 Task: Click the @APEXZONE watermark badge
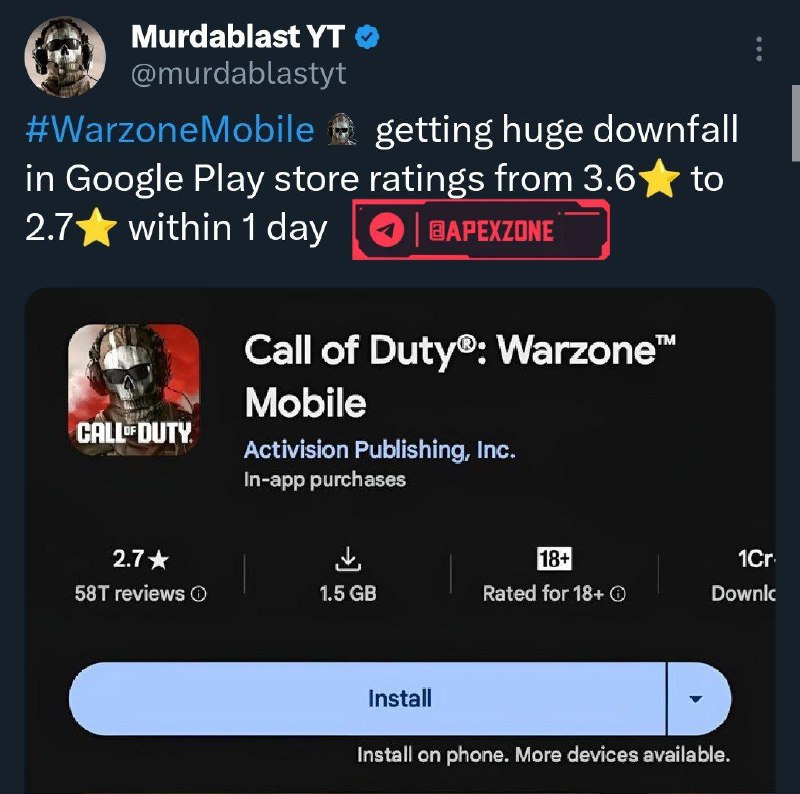point(481,230)
